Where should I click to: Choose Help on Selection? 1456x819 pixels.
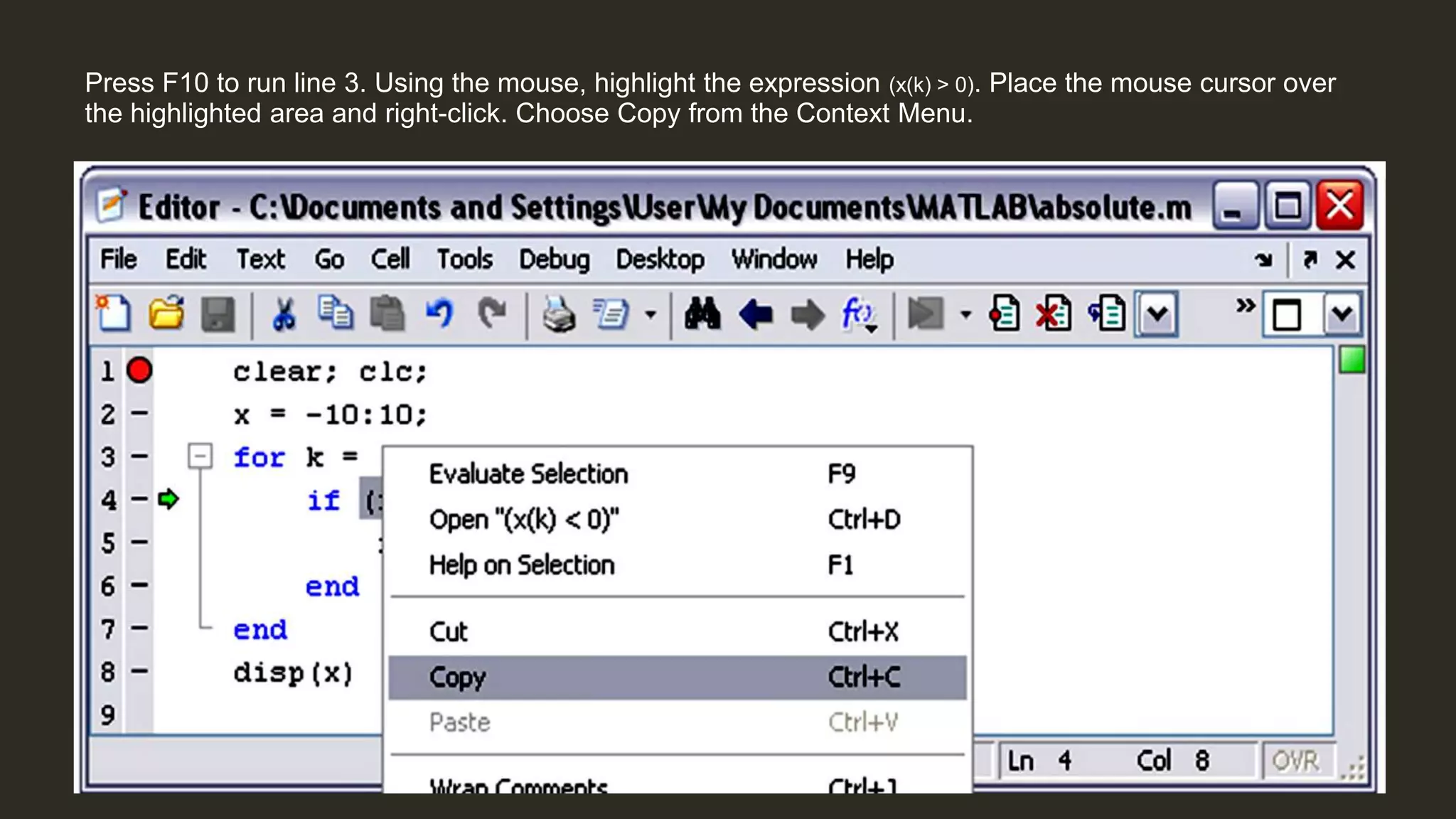678,565
